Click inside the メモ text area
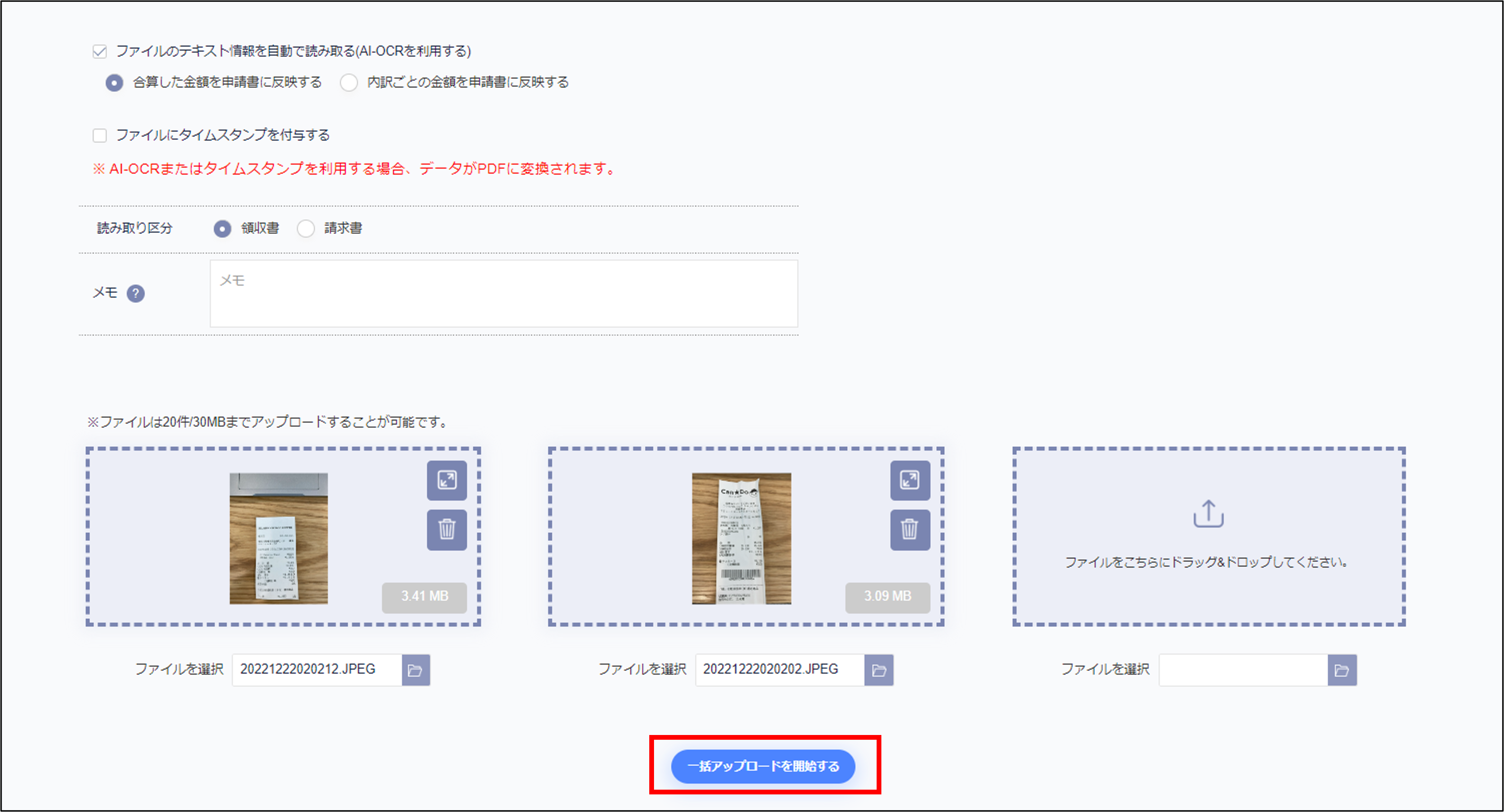 [x=503, y=294]
